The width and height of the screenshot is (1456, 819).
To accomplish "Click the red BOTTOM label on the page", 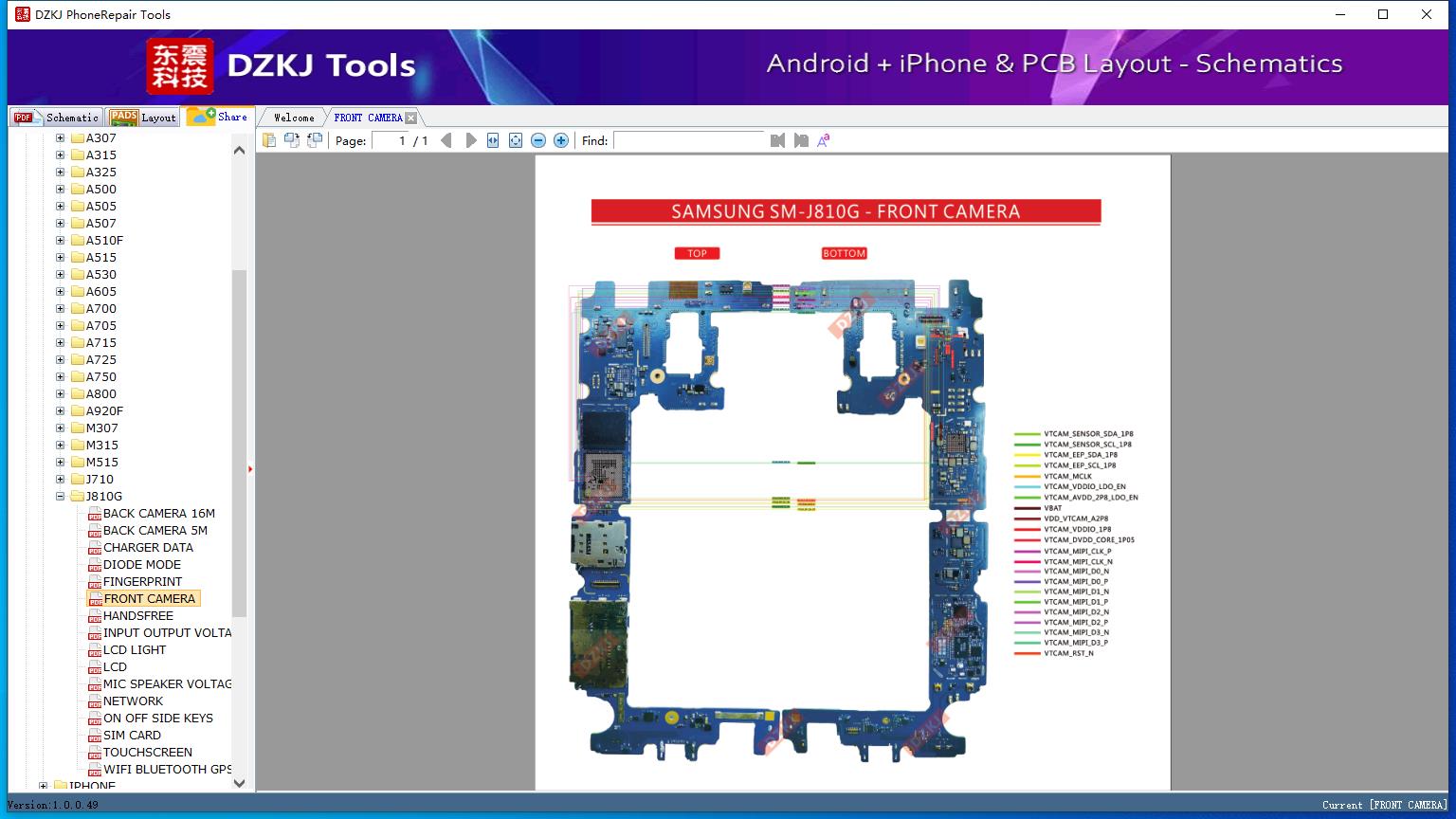I will click(x=845, y=253).
